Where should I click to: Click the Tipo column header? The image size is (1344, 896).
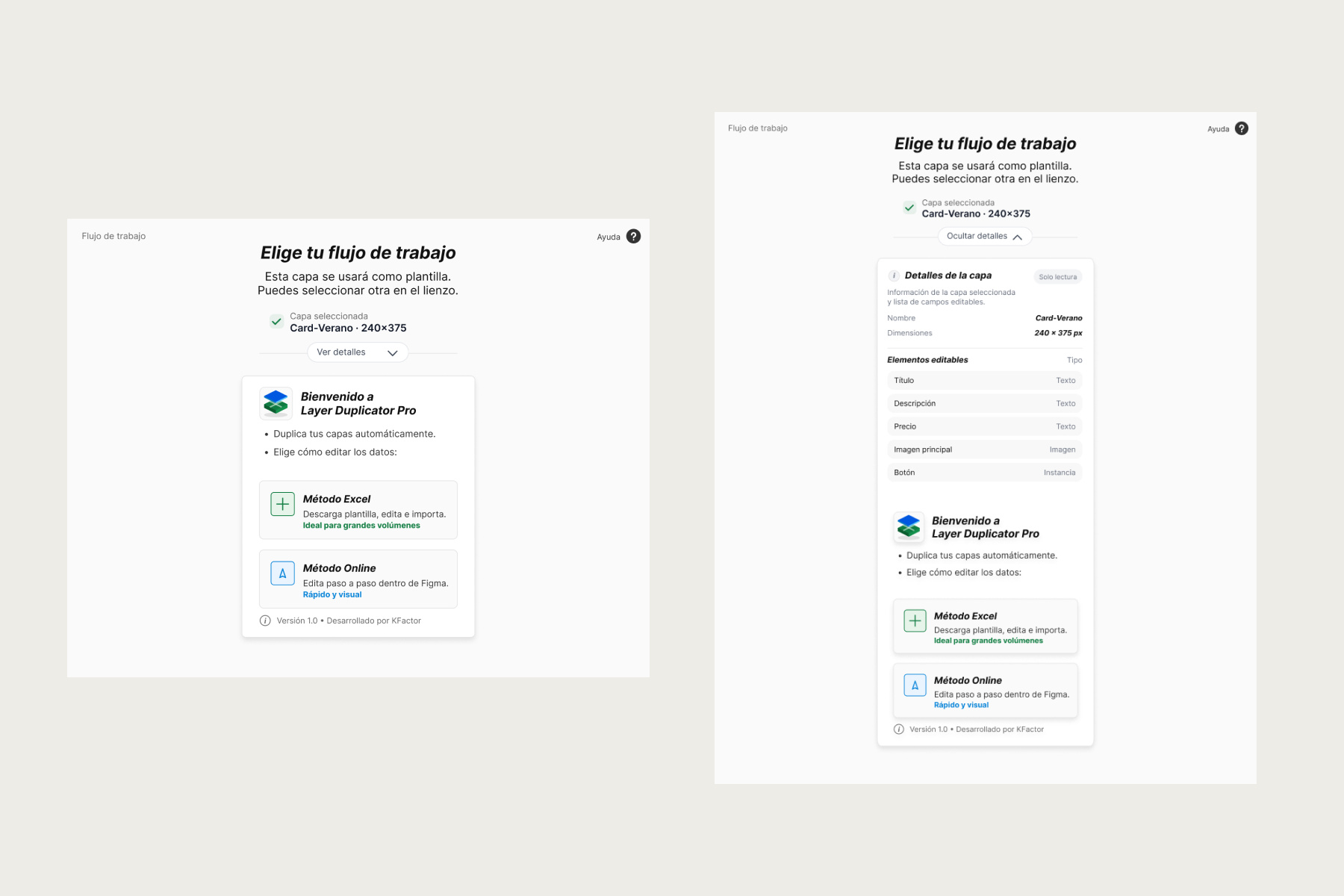pos(1074,360)
